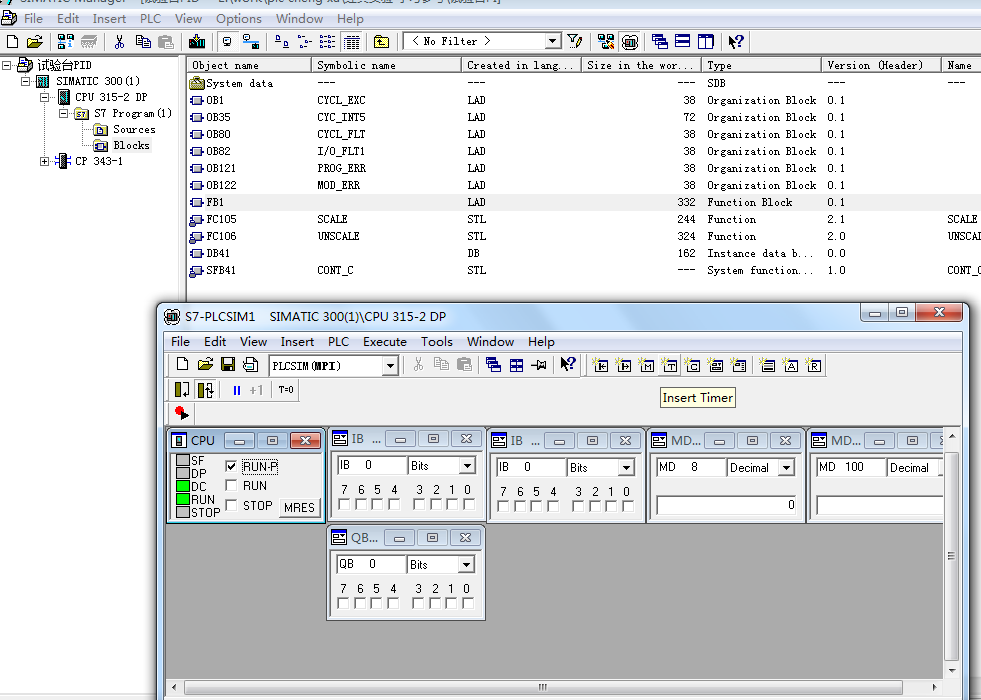The height and width of the screenshot is (700, 981).
Task: Expand the CP 343-1 tree node
Action: pos(44,161)
